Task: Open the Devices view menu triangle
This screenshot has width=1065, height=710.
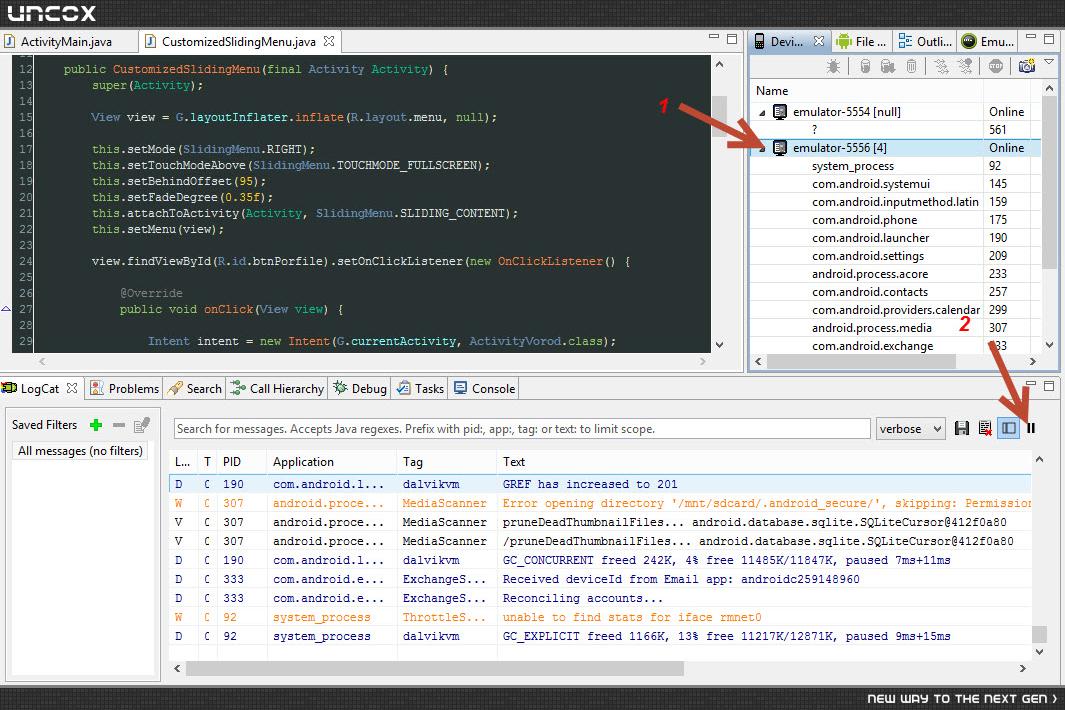Action: [x=1049, y=62]
